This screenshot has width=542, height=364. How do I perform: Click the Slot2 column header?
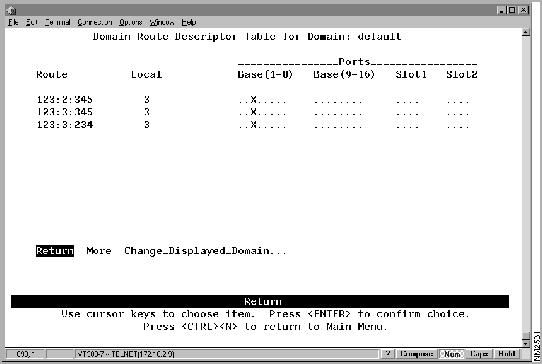pyautogui.click(x=461, y=75)
